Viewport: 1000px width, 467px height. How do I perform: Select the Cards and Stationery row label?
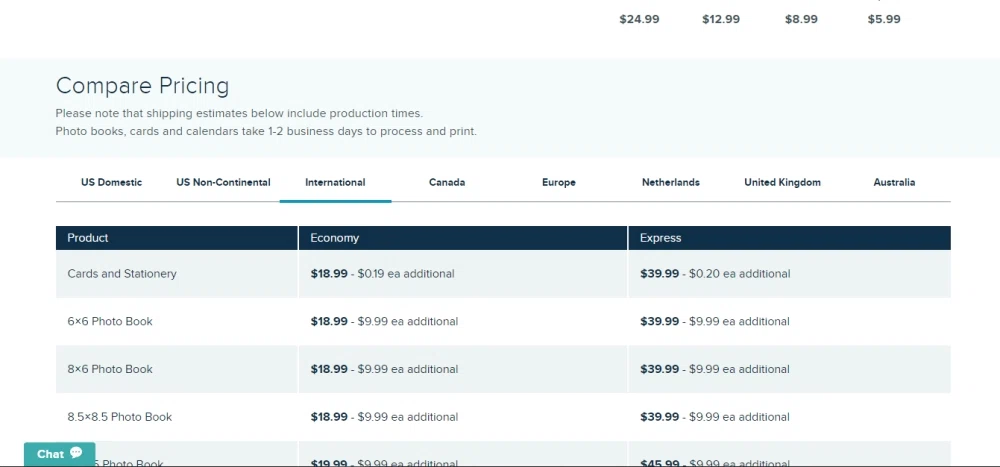122,274
